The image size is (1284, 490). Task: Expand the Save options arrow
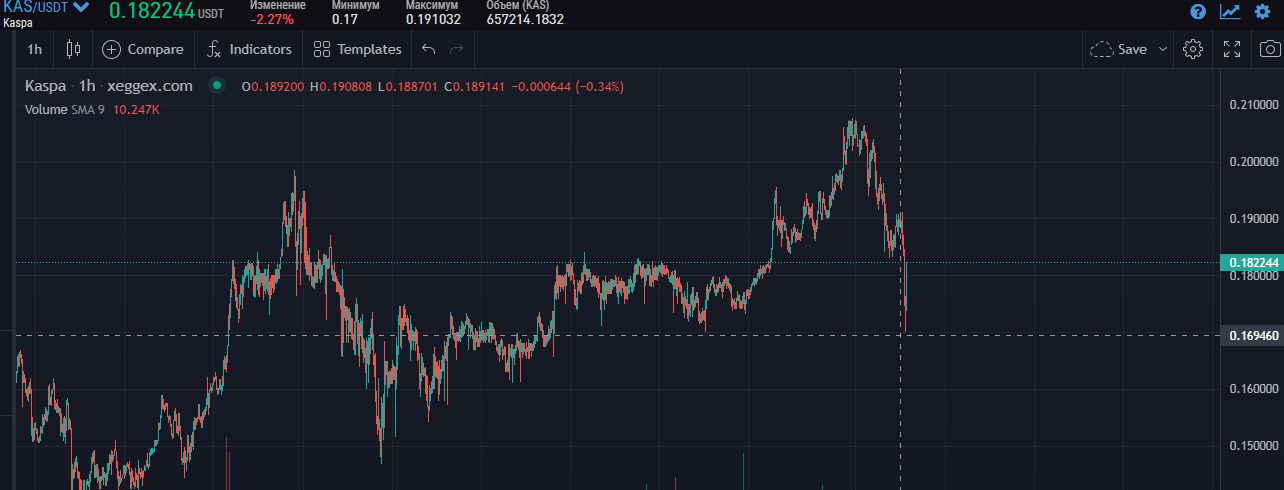coord(1163,49)
